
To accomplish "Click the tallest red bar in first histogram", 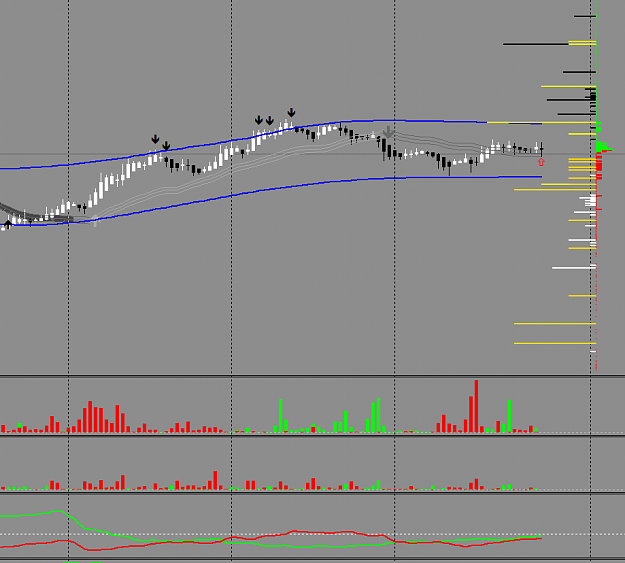I will pos(476,406).
